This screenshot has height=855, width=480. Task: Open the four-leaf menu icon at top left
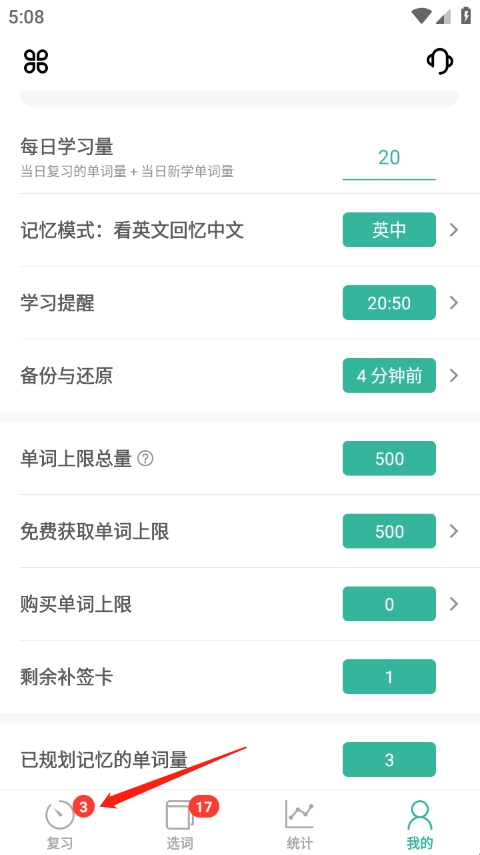tap(36, 61)
